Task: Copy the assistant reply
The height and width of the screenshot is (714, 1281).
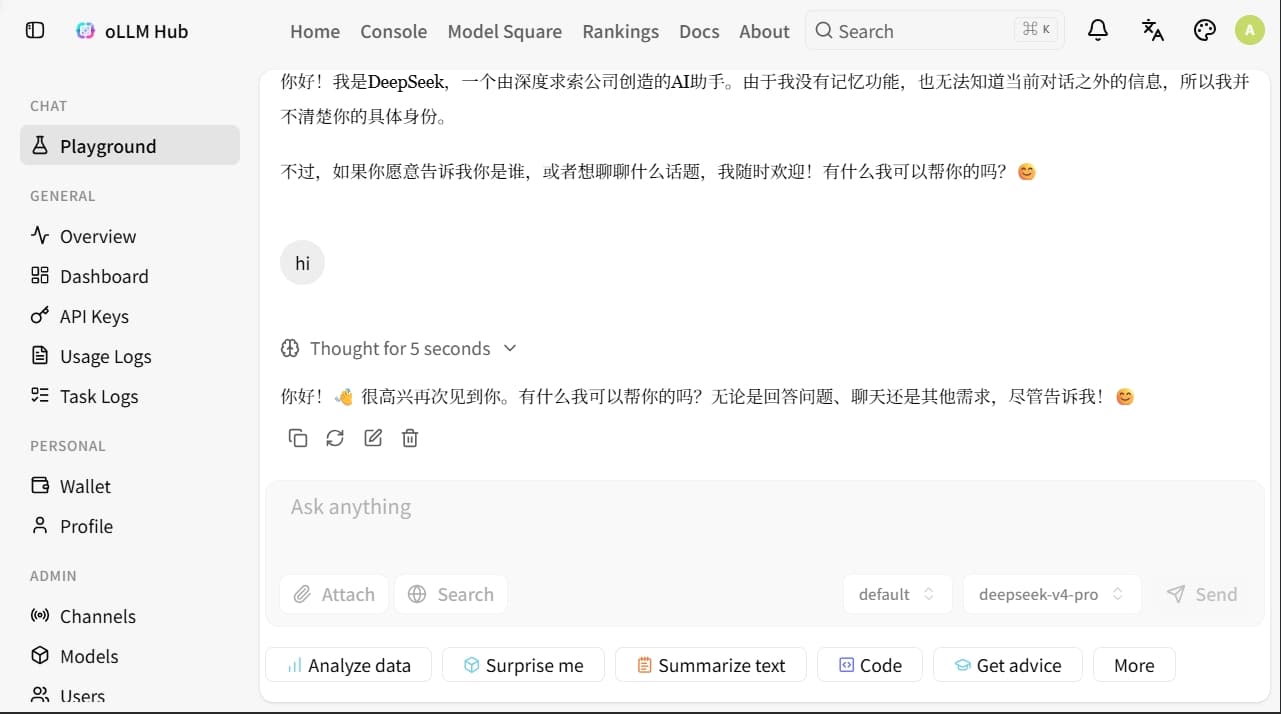Action: [298, 438]
